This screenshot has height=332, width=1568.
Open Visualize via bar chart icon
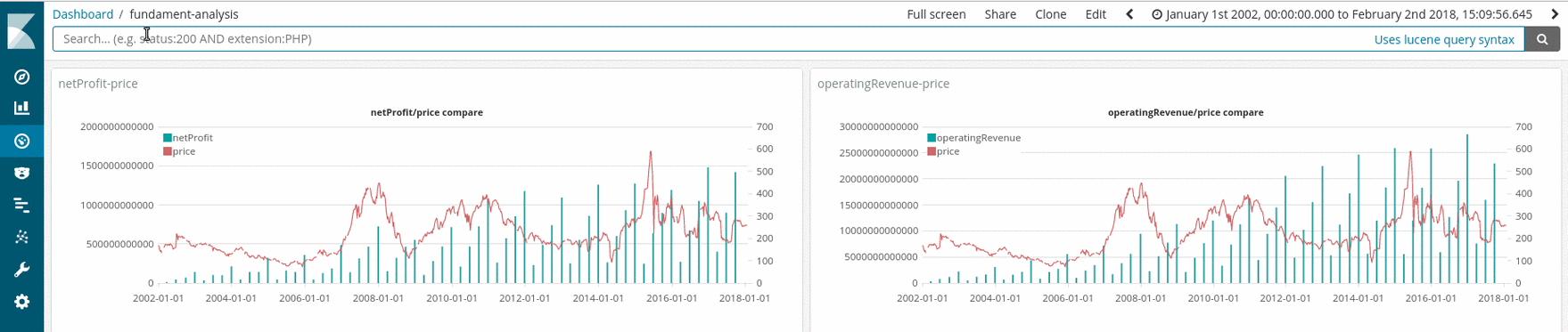click(x=21, y=109)
